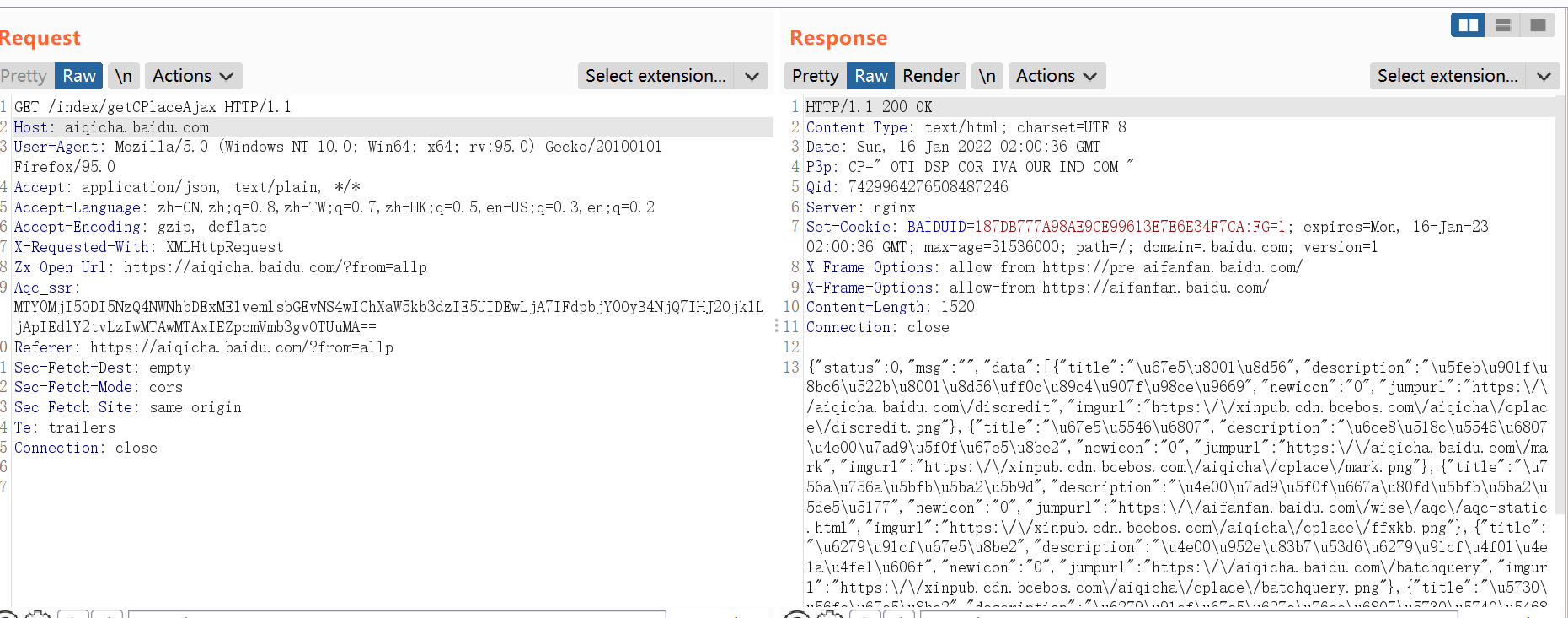Click the Accept-Encoding: gzip, deflate line

pyautogui.click(x=141, y=227)
